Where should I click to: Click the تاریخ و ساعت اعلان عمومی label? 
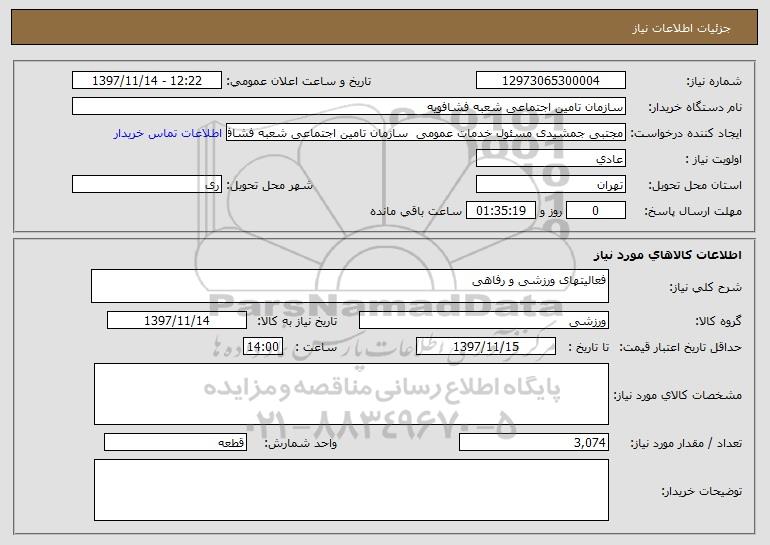coord(299,81)
